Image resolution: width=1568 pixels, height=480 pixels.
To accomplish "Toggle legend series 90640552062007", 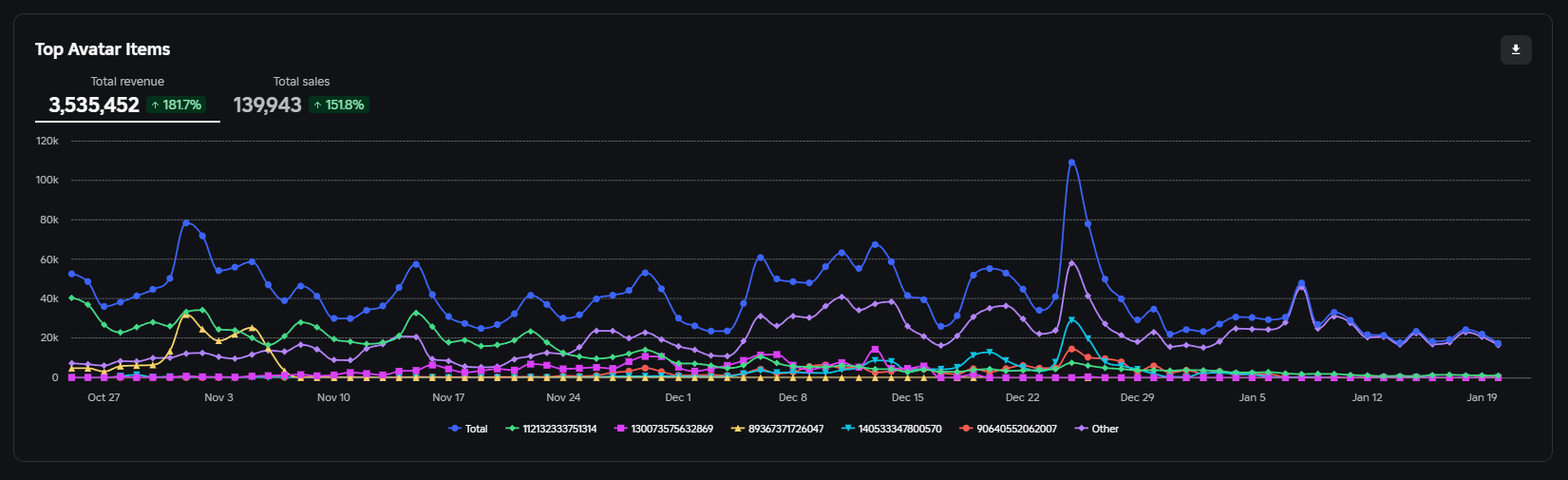I will 1009,429.
